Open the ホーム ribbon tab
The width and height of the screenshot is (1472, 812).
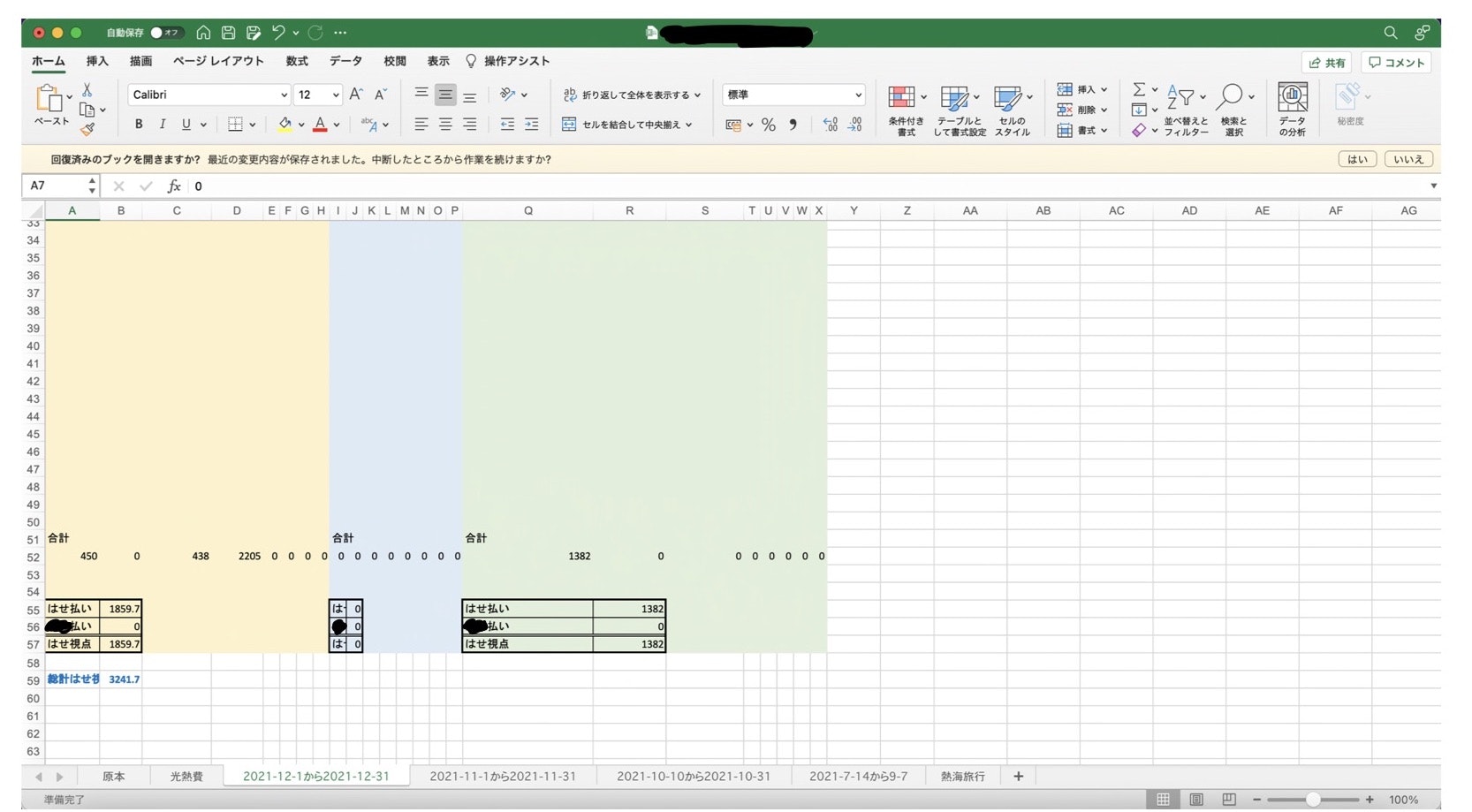(49, 61)
